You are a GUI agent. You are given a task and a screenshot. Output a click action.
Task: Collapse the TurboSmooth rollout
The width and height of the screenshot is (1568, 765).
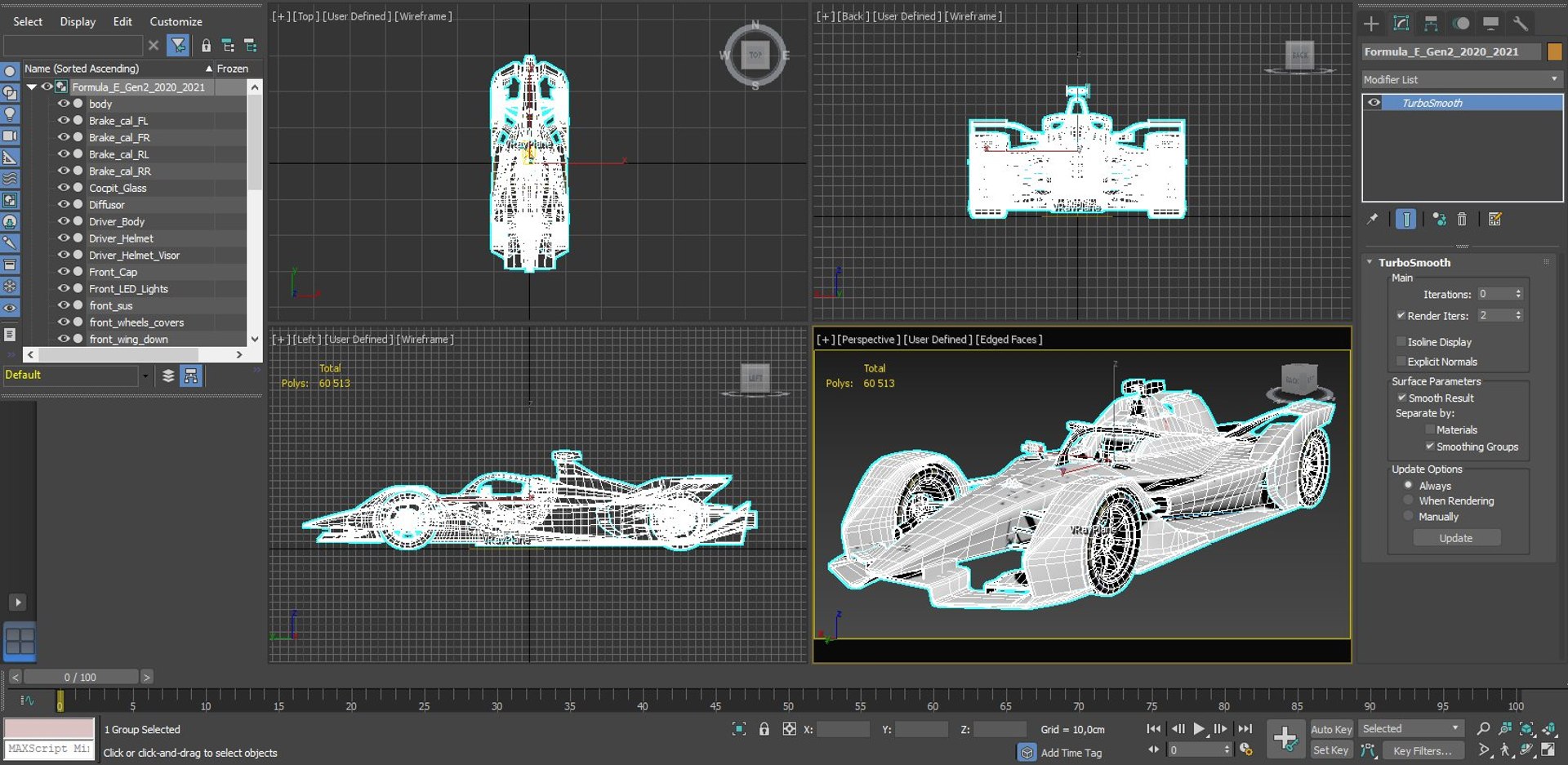(1370, 262)
